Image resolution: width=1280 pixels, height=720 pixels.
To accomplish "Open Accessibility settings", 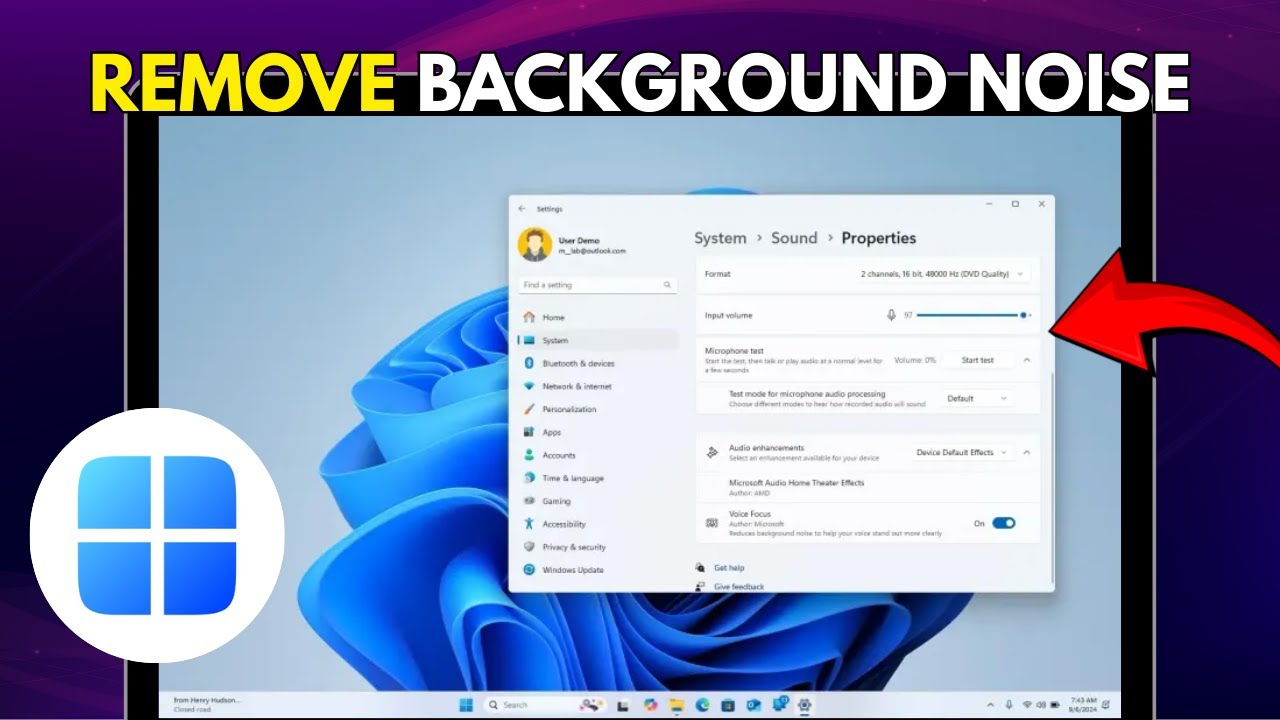I will tap(598, 524).
